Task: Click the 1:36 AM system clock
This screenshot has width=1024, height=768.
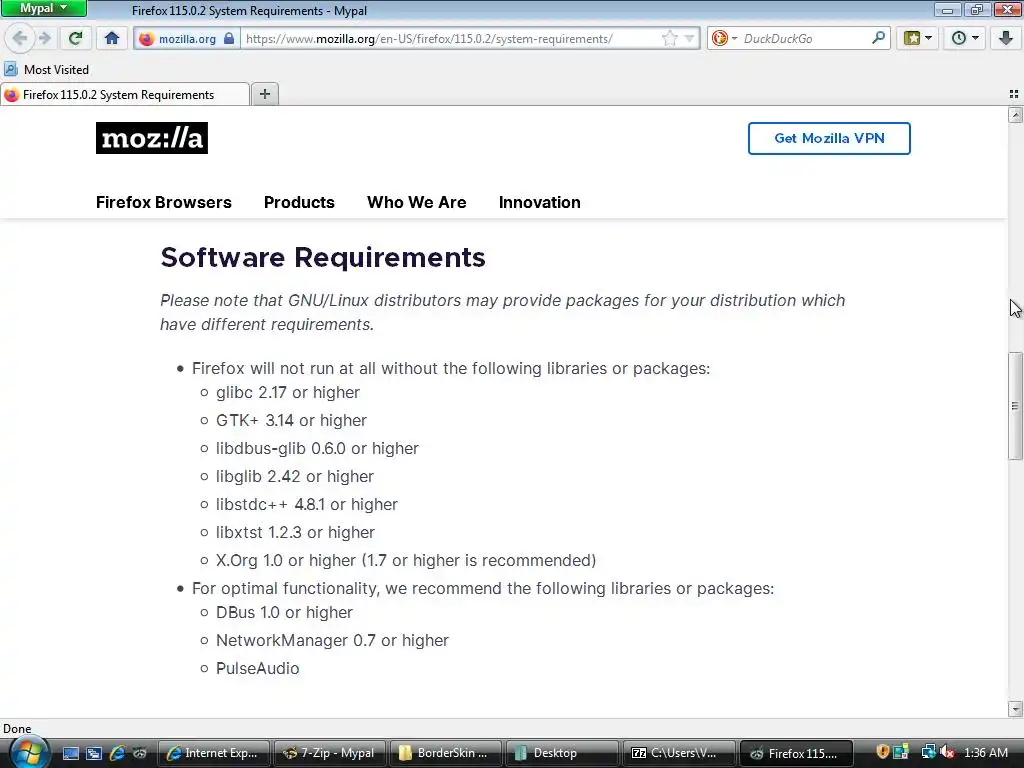Action: click(985, 753)
